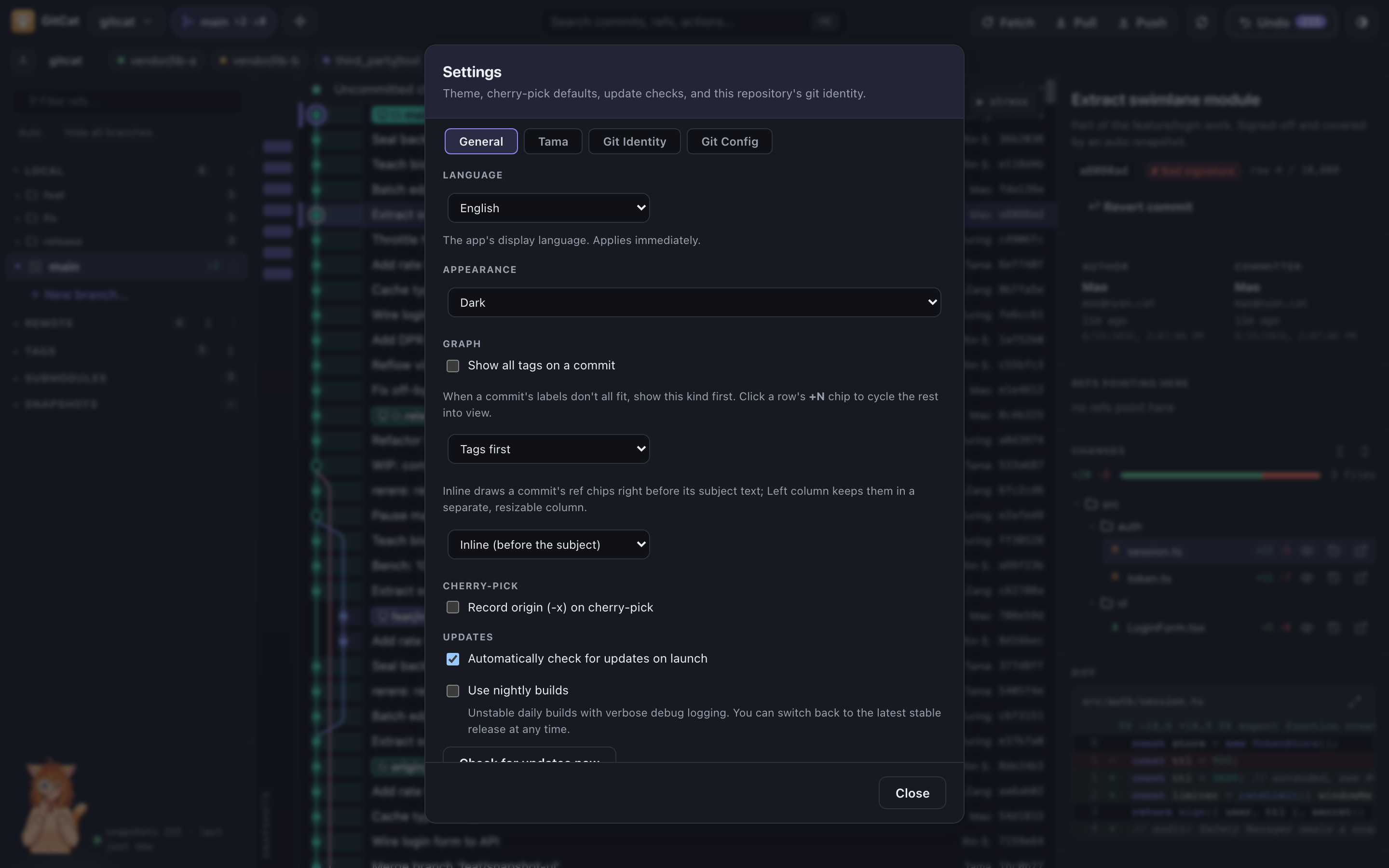Select the General settings tab
Viewport: 1389px width, 868px height.
[481, 141]
